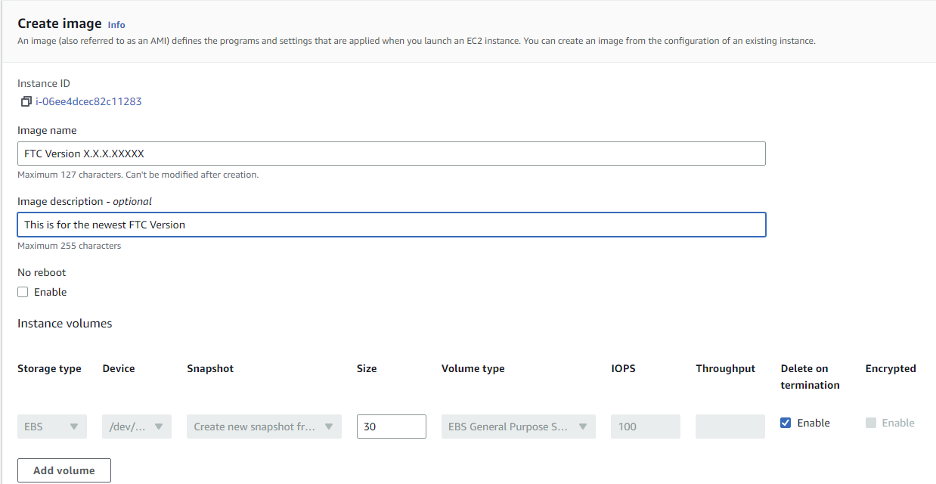
Task: Uncheck Delete on termination Enable checkbox
Action: pyautogui.click(x=786, y=423)
